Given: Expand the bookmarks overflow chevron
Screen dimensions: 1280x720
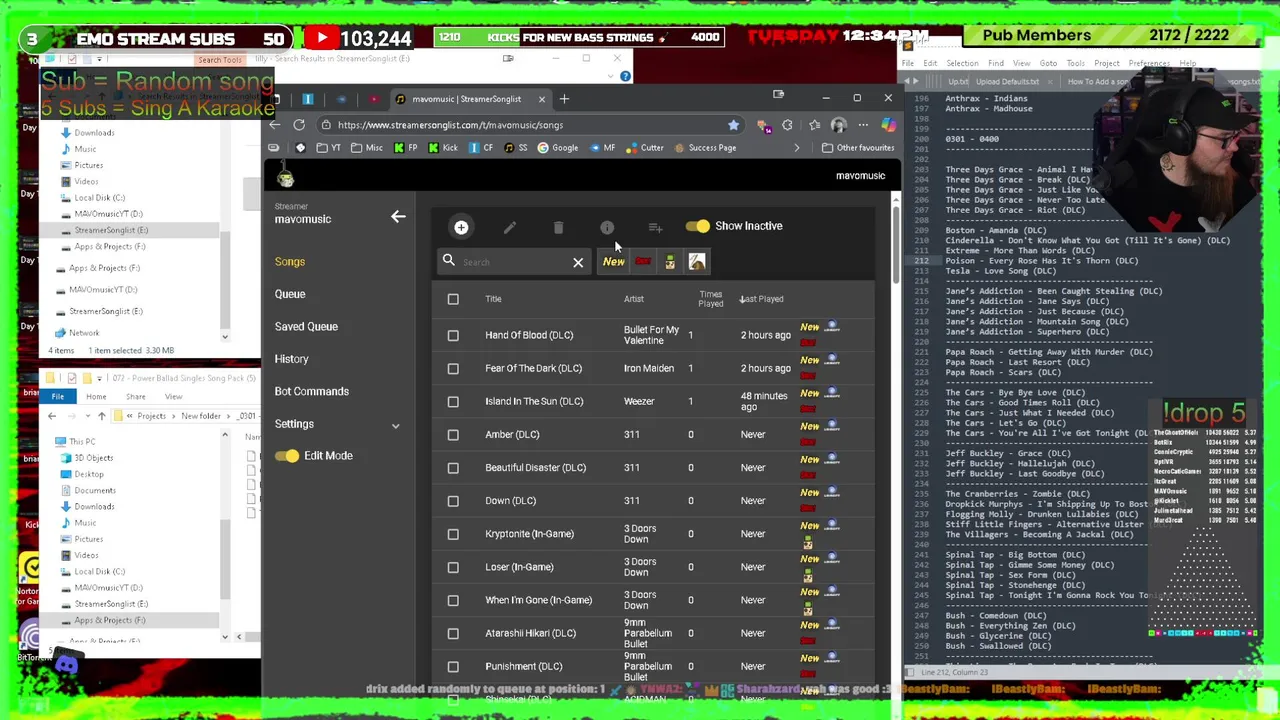Looking at the screenshot, I should pyautogui.click(x=797, y=148).
